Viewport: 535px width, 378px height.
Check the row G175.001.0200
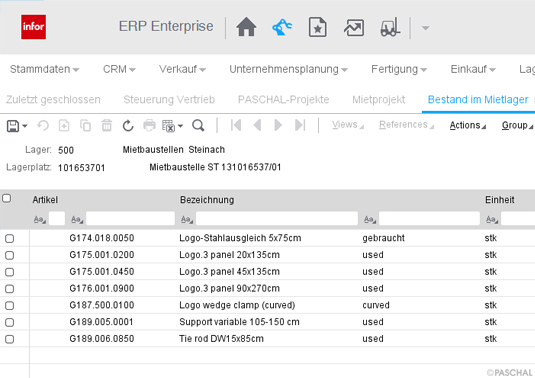click(x=10, y=255)
